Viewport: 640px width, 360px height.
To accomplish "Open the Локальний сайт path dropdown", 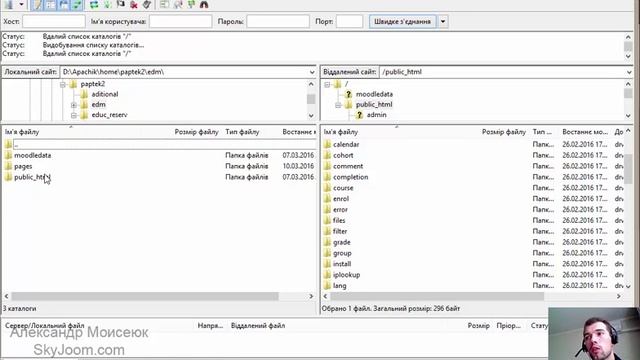I will pos(312,72).
